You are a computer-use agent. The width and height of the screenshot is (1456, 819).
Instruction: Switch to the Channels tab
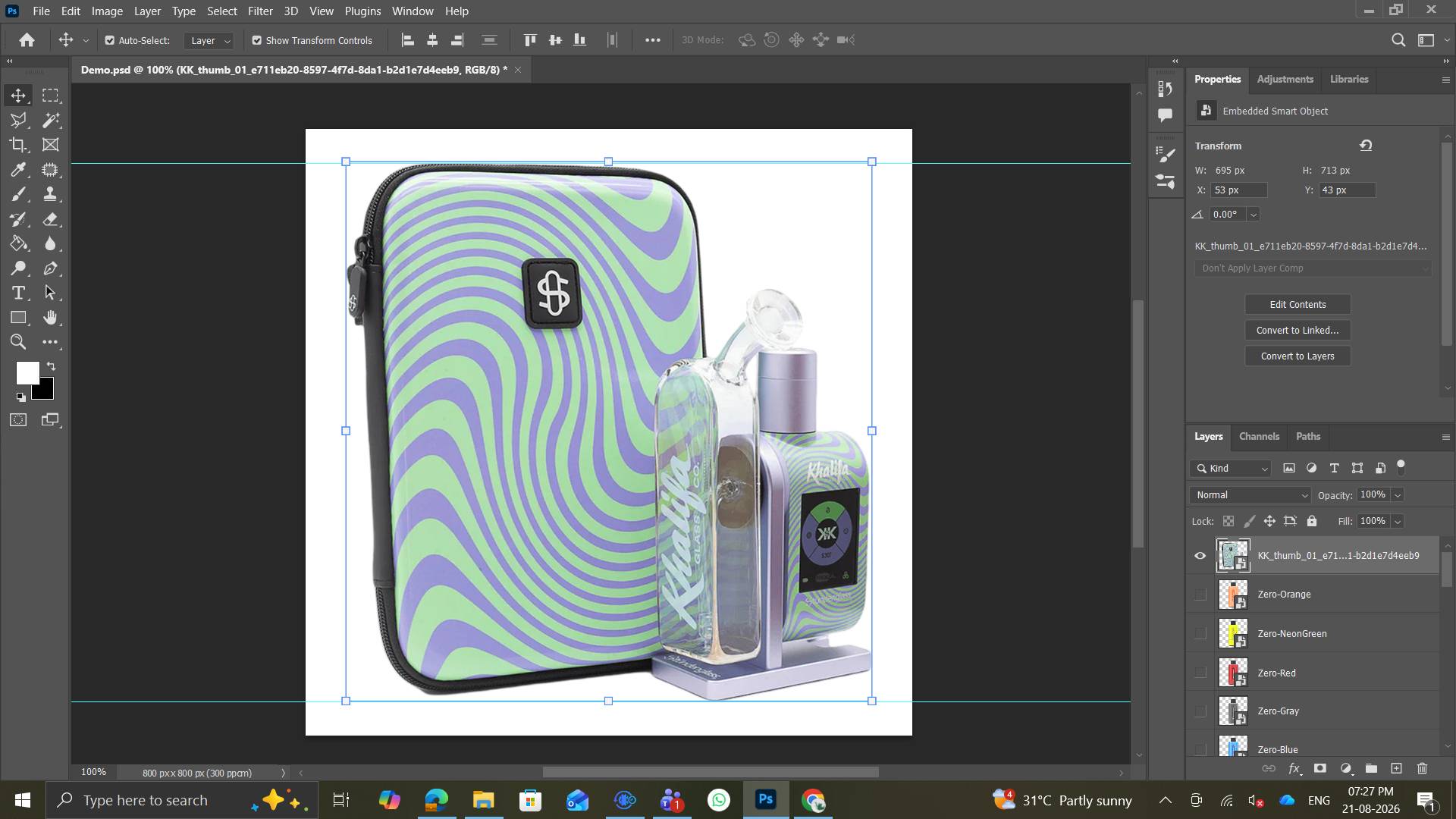click(1259, 436)
